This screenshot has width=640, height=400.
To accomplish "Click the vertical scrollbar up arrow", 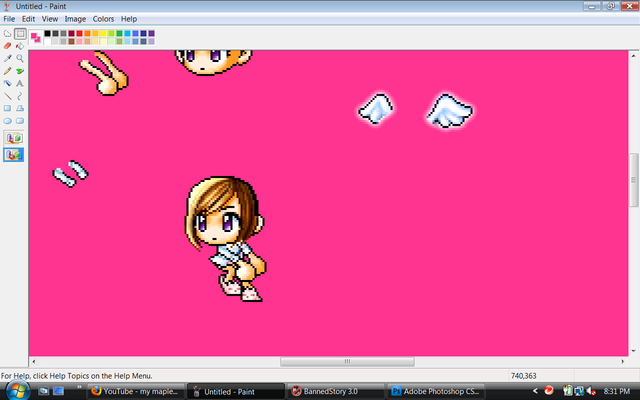I will [633, 56].
